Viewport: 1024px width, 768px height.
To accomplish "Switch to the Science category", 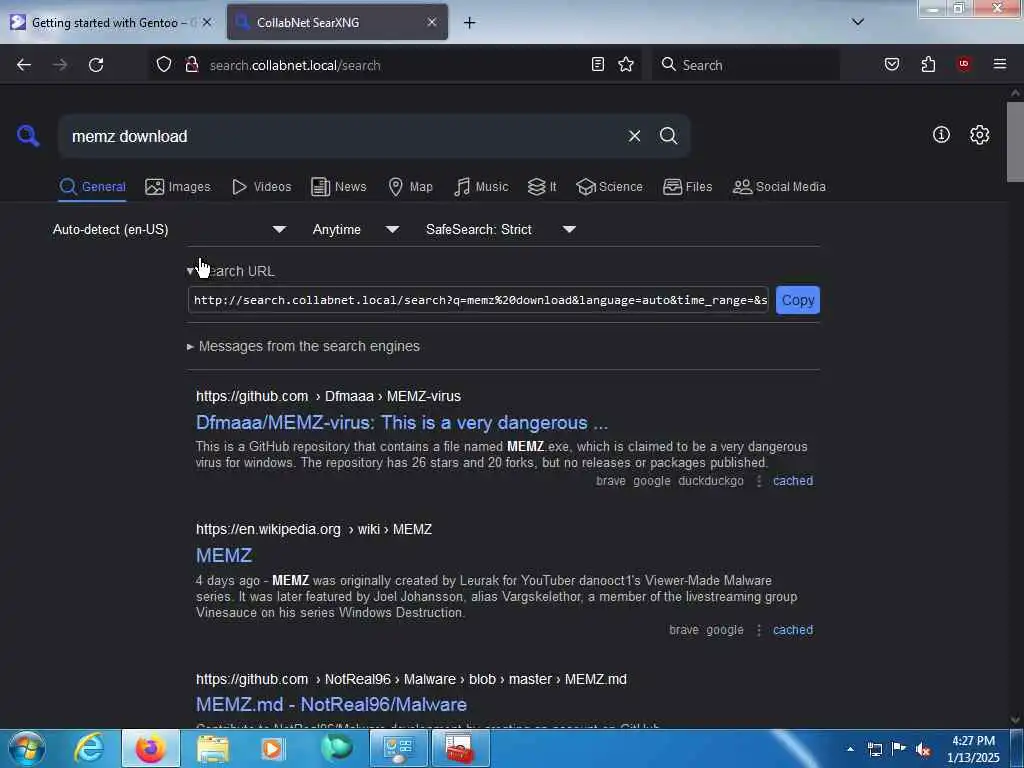I will 609,187.
